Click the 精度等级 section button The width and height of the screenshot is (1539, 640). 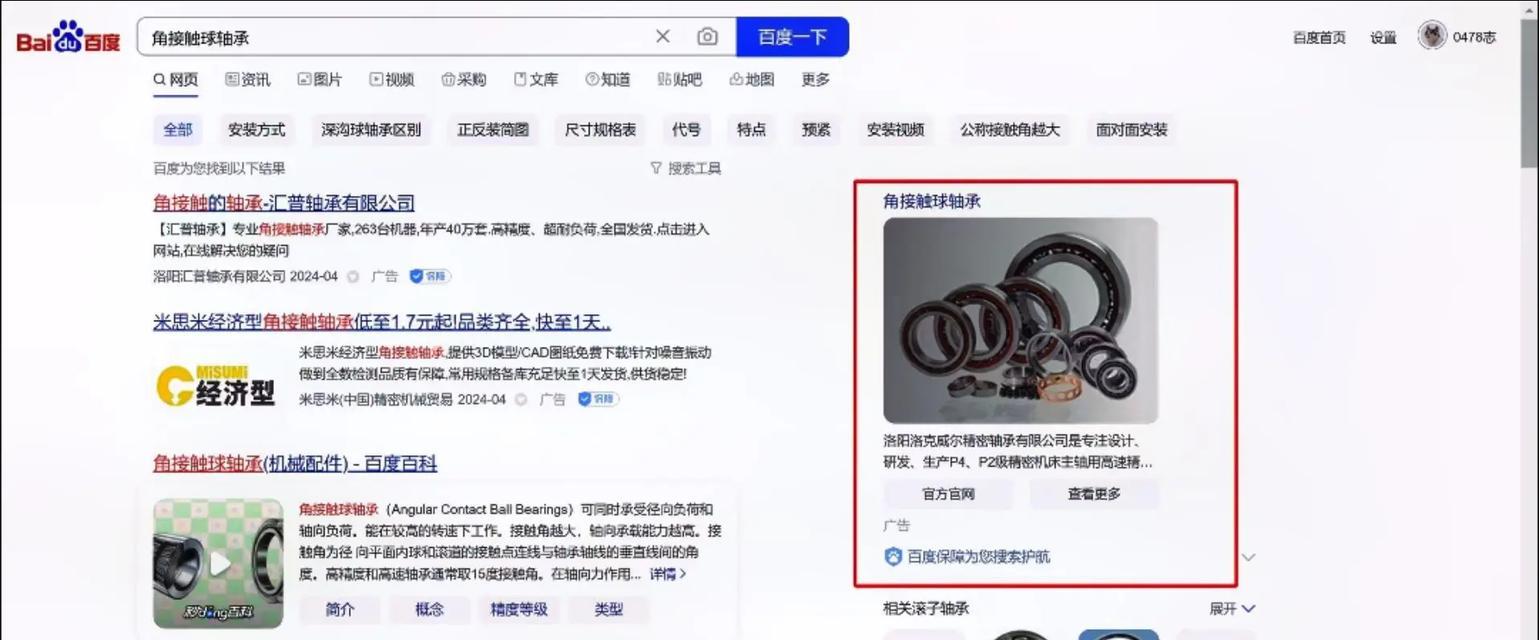[x=519, y=609]
